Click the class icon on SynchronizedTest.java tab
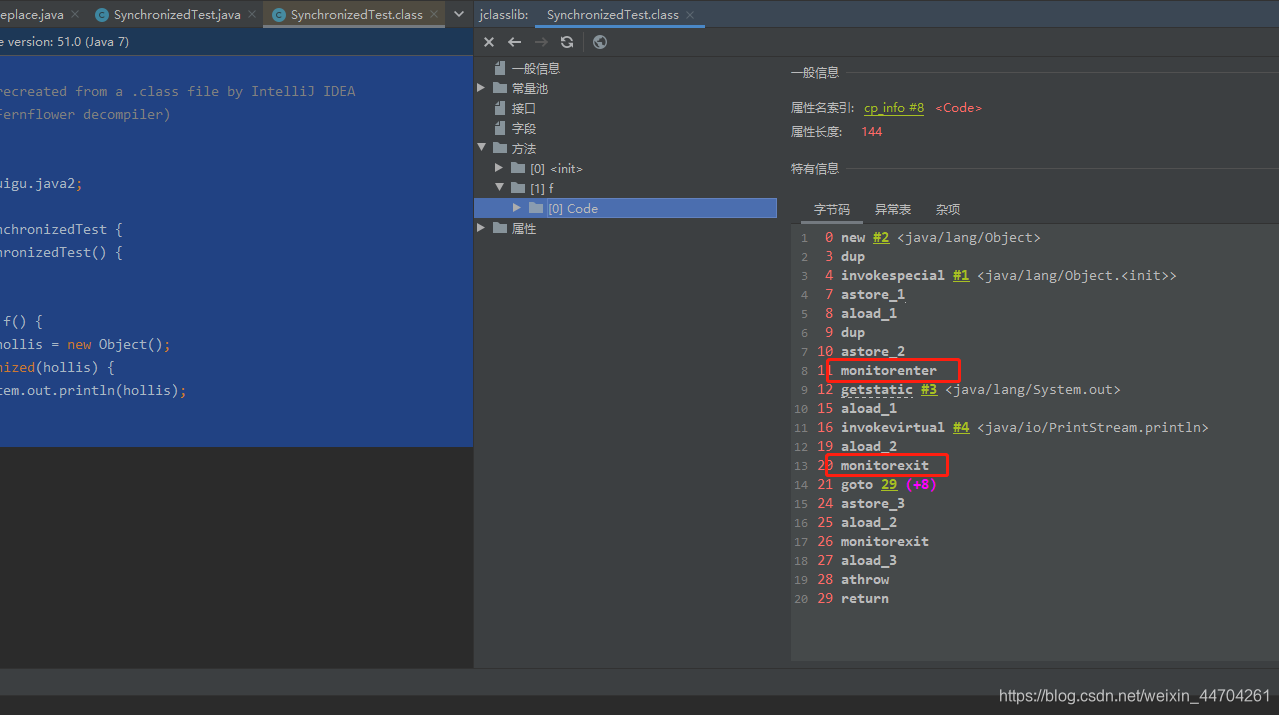 coord(102,15)
